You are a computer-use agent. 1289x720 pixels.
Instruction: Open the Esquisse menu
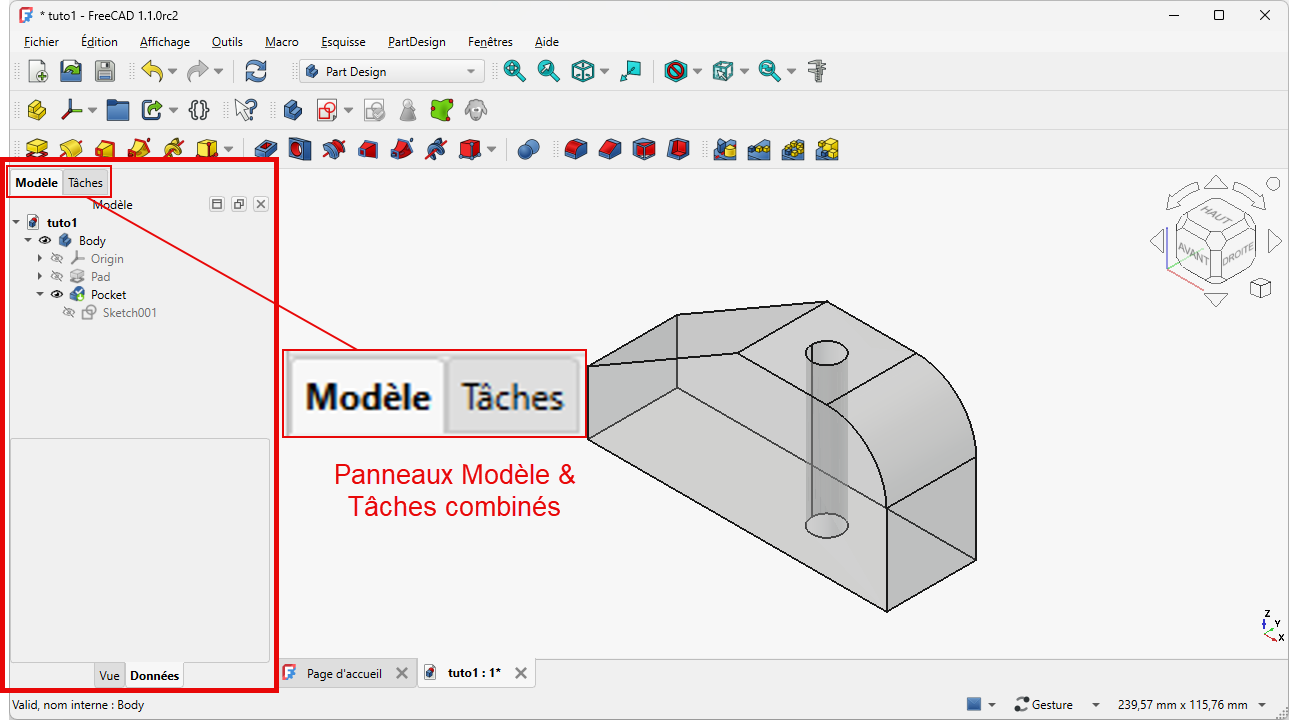coord(343,42)
